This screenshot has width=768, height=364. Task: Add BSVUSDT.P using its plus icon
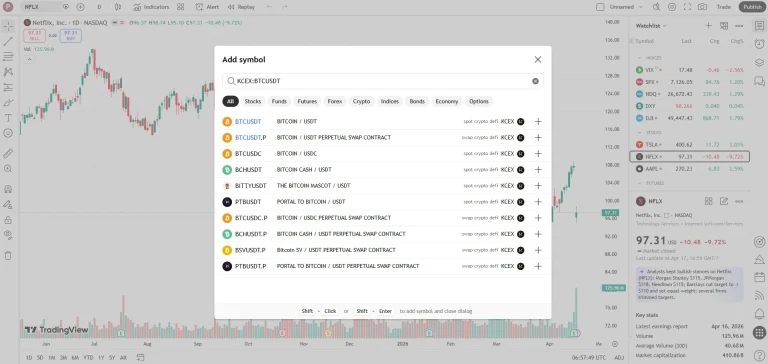538,250
